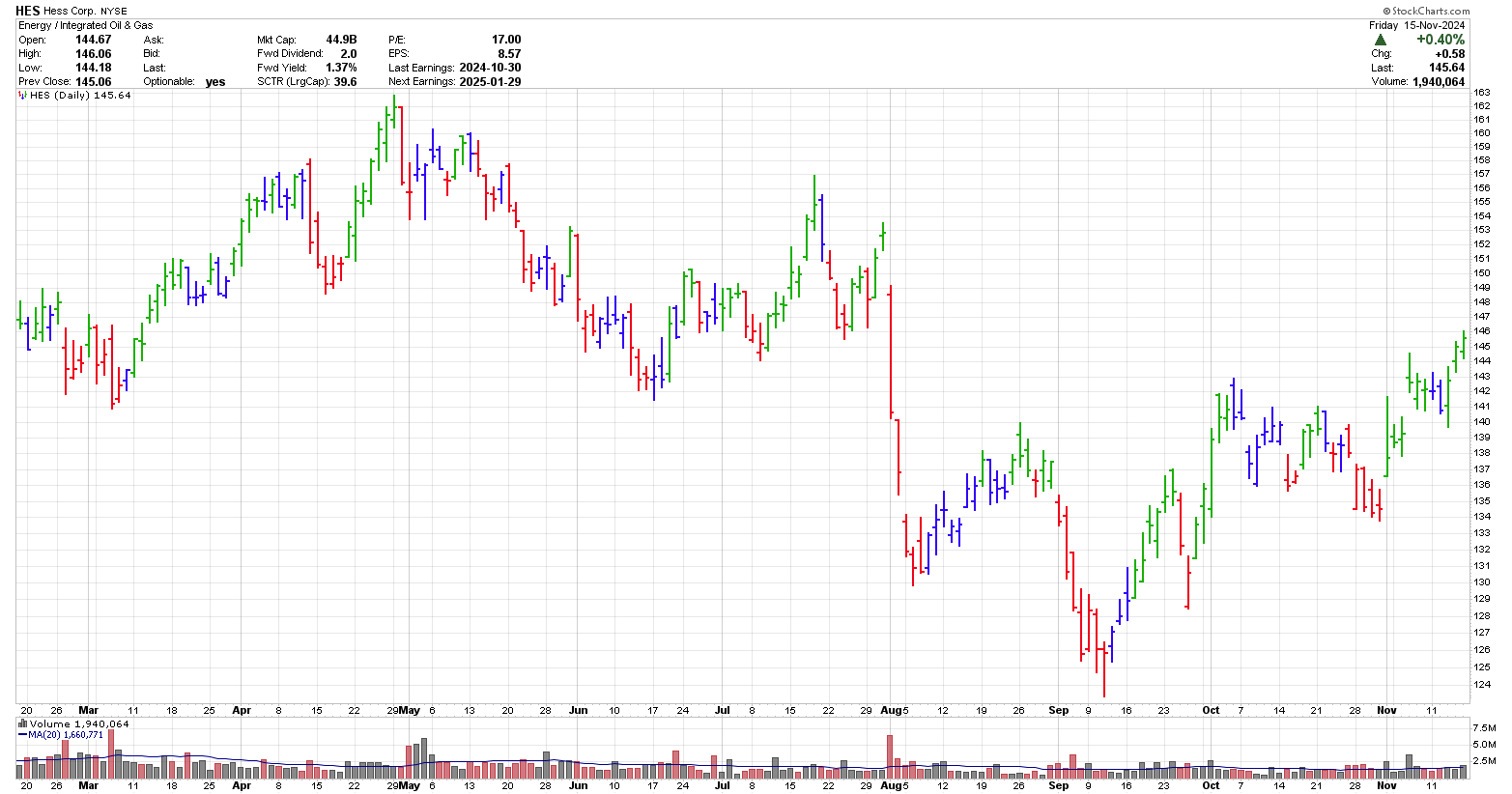Click the Last Earnings date 2024-10-30
Screen dimensions: 1512x794
(x=491, y=68)
